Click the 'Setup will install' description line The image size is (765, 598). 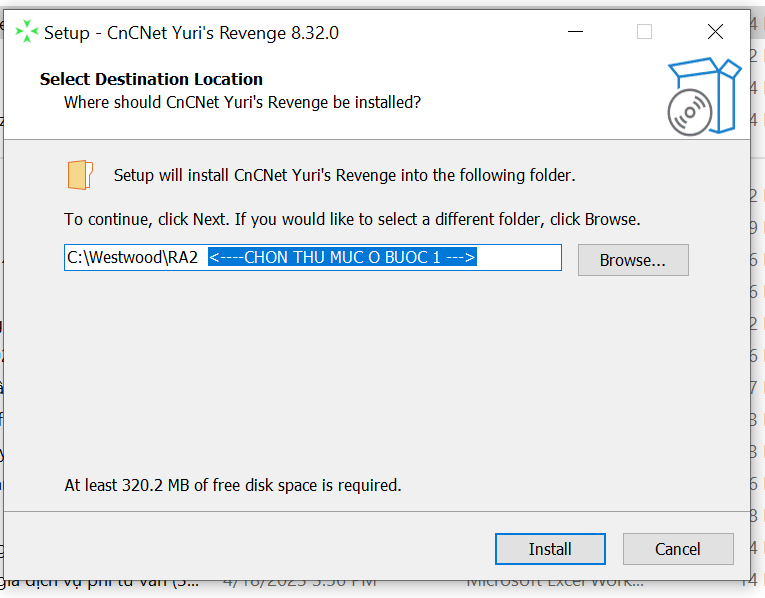click(x=344, y=176)
